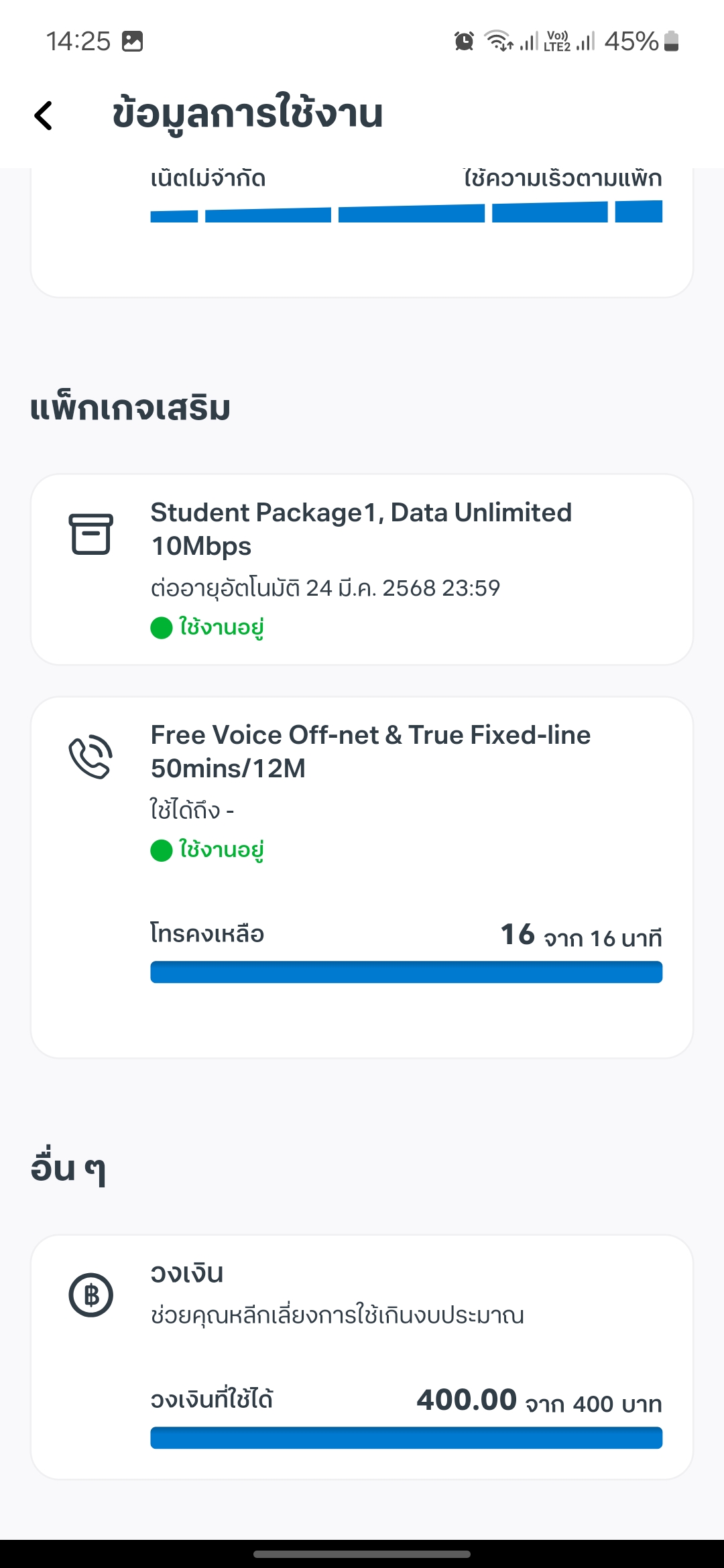Image resolution: width=724 pixels, height=1568 pixels.
Task: Tap the package box icon
Action: [91, 534]
